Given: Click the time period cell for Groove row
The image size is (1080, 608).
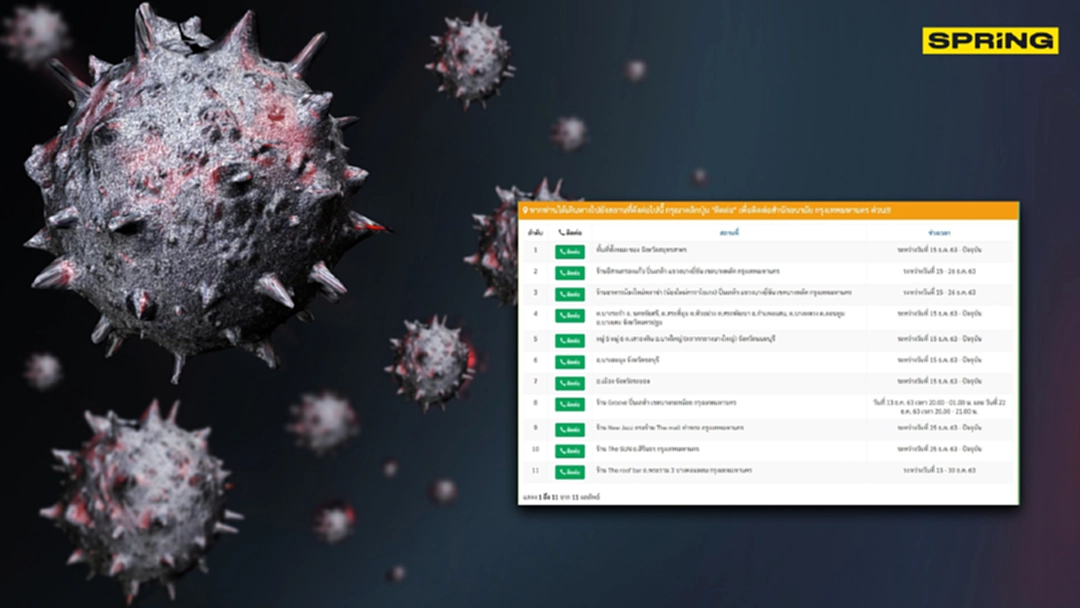Looking at the screenshot, I should [939, 406].
